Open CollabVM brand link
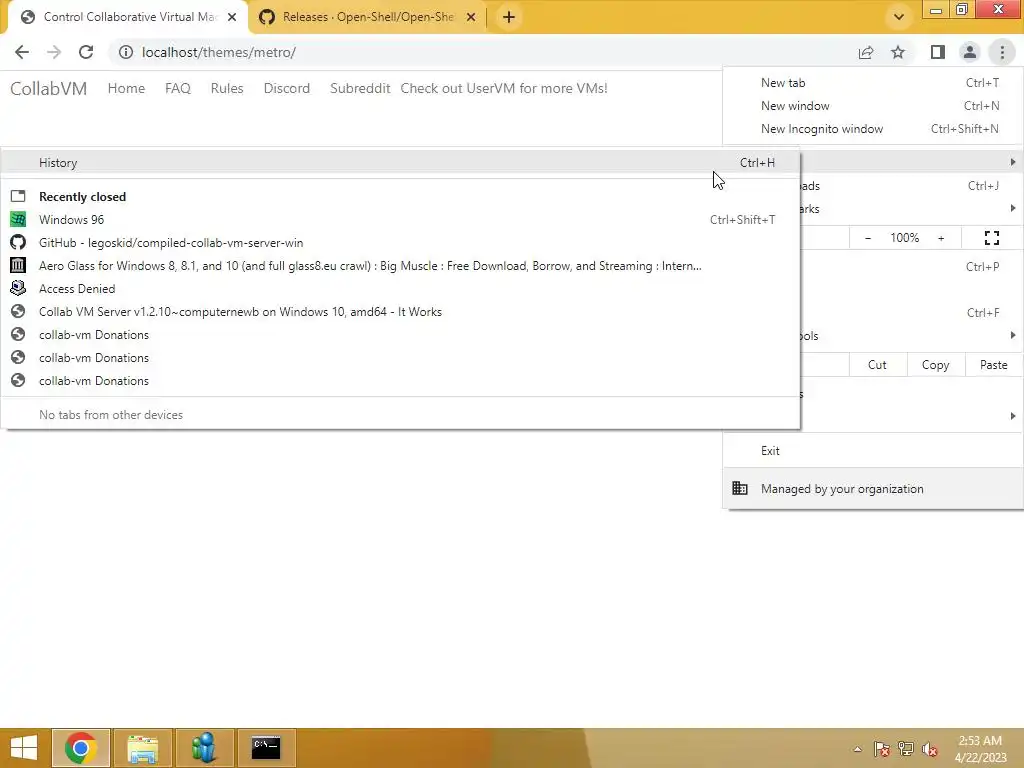The height and width of the screenshot is (768, 1024). point(48,88)
